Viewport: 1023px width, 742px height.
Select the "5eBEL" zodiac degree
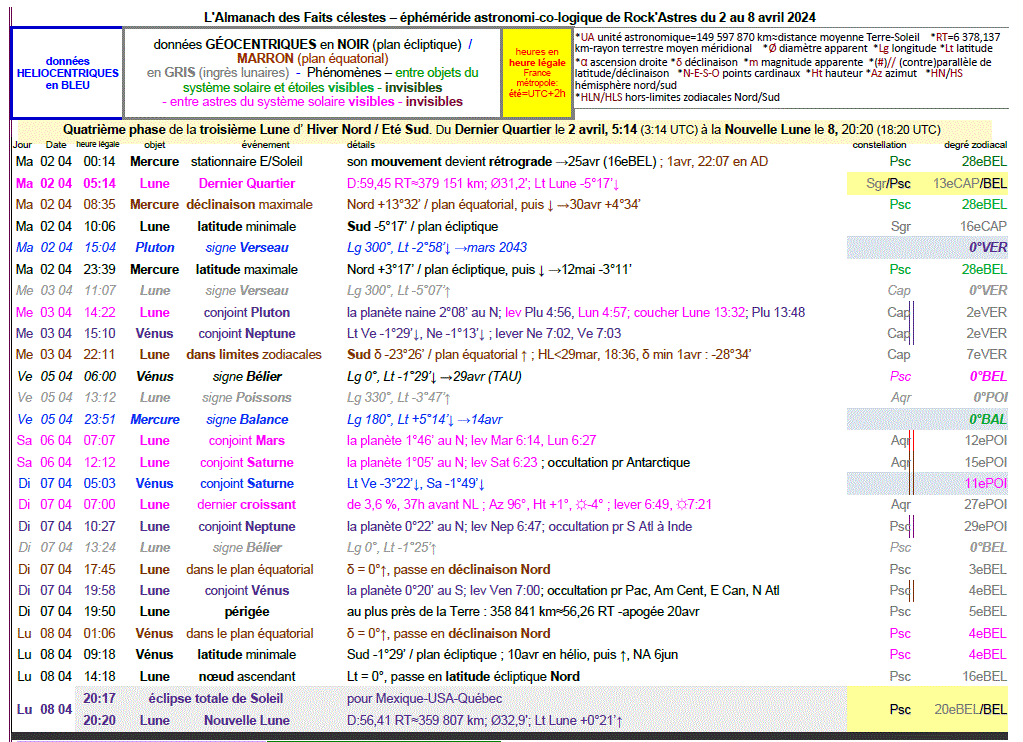coord(988,611)
